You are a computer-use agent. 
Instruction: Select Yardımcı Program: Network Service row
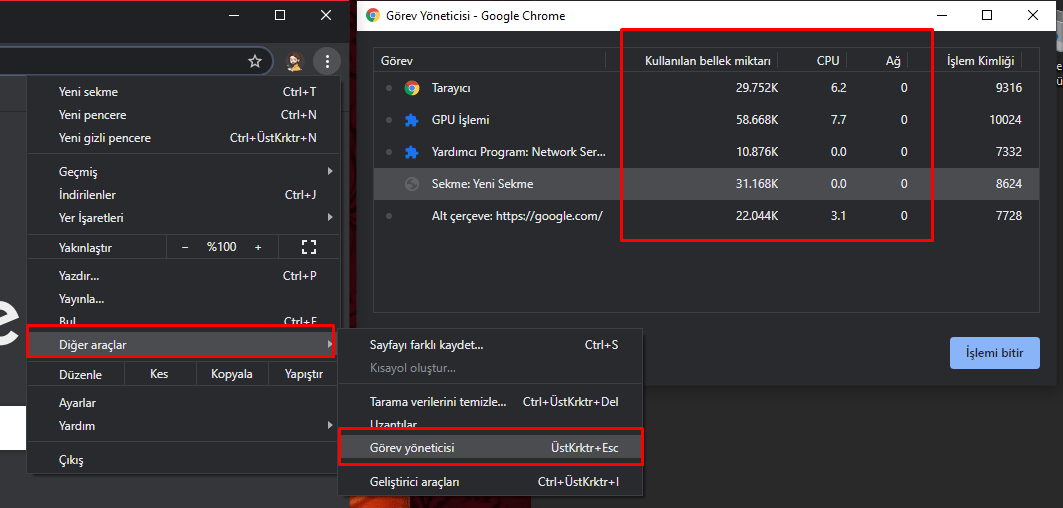point(706,152)
